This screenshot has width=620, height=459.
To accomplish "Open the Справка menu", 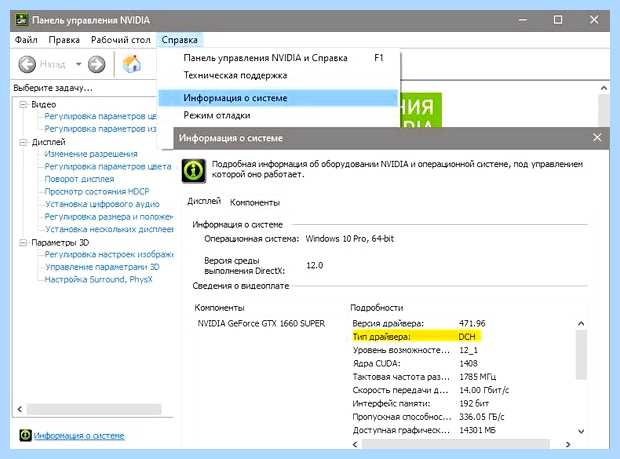I will [180, 40].
